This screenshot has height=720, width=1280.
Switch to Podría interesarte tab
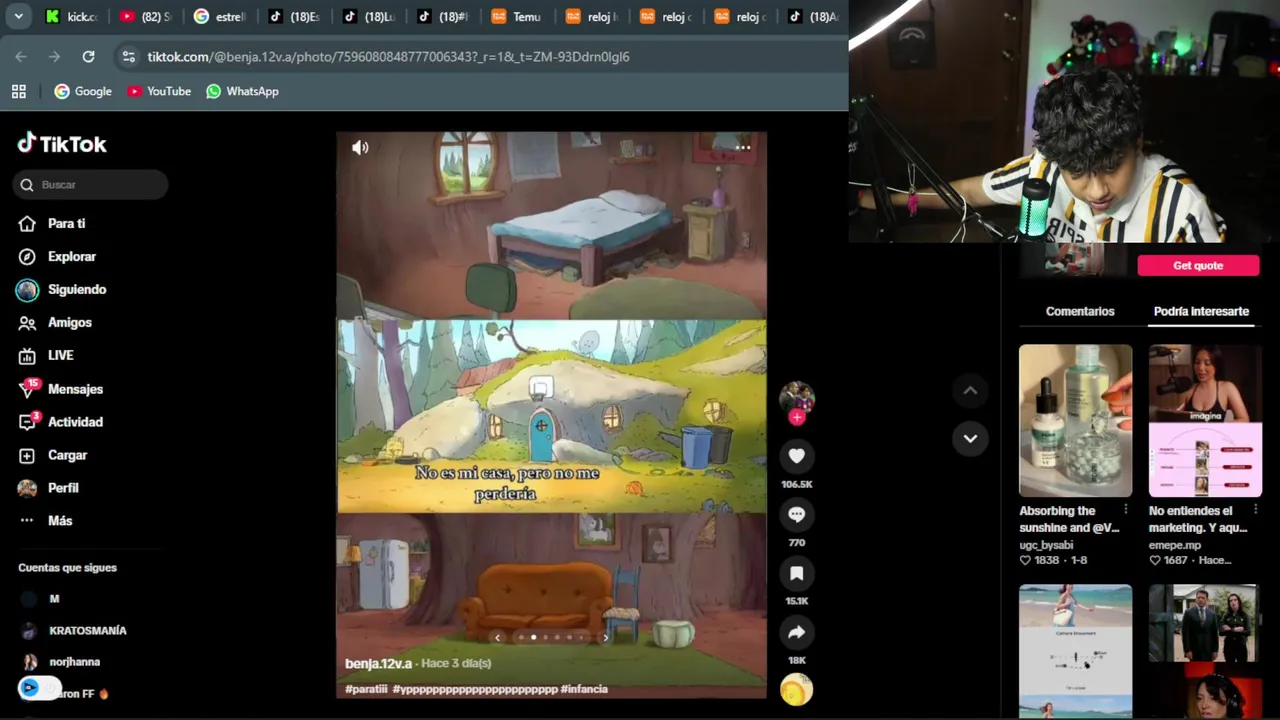click(x=1201, y=311)
